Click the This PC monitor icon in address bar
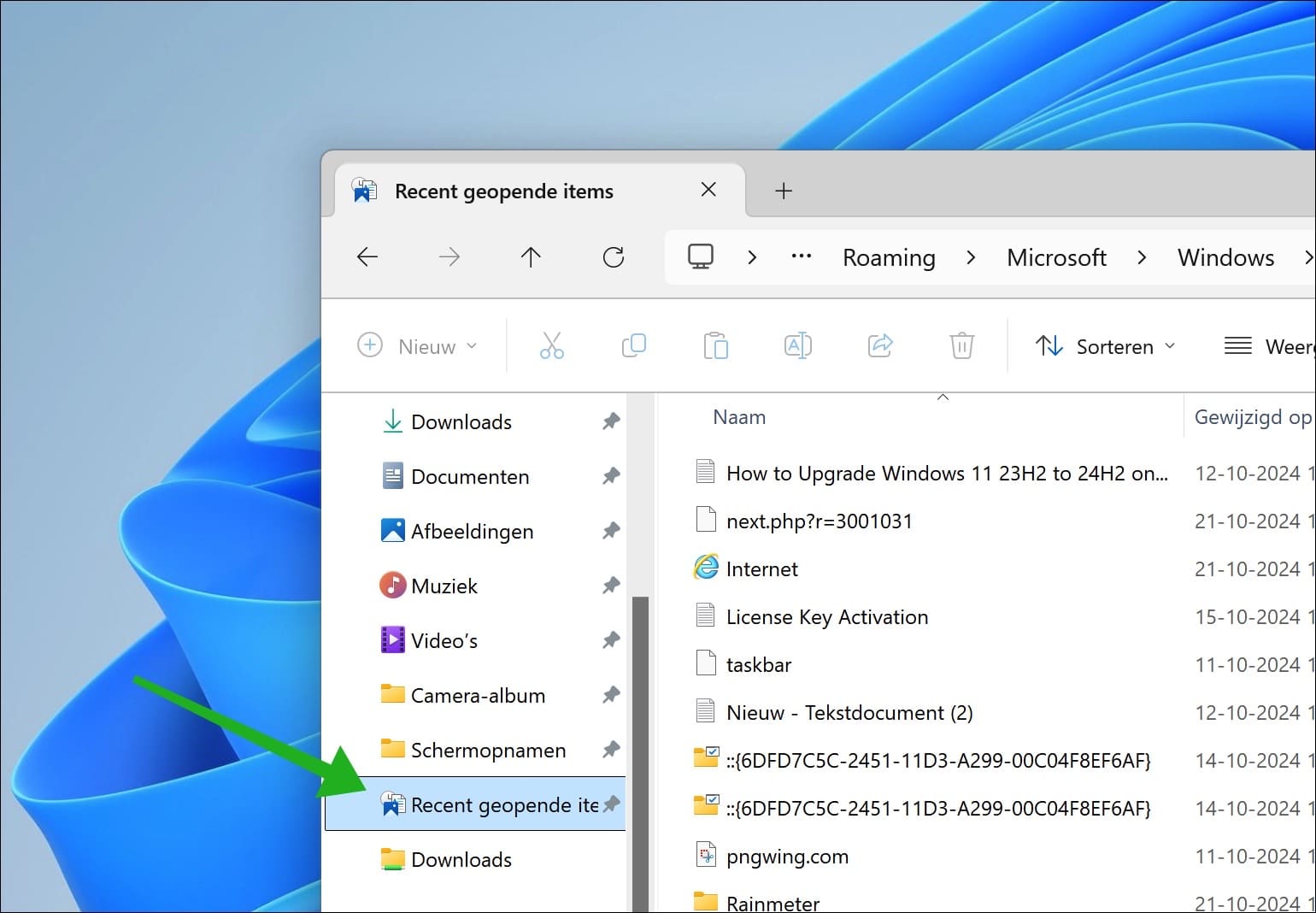1316x913 pixels. pyautogui.click(x=701, y=256)
